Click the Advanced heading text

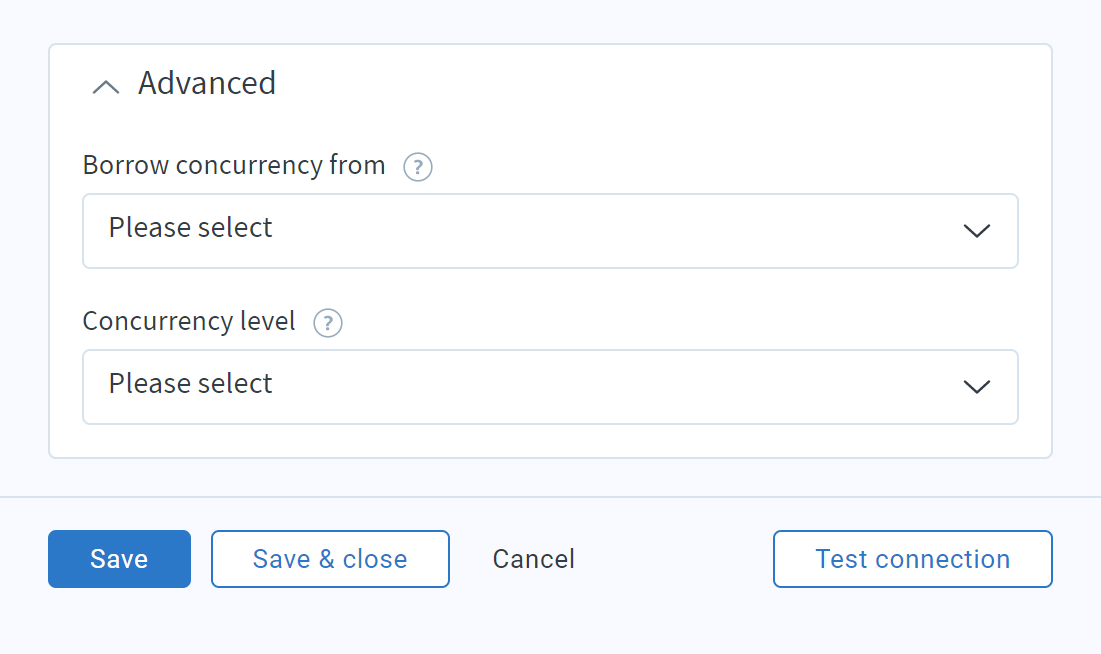[x=207, y=83]
